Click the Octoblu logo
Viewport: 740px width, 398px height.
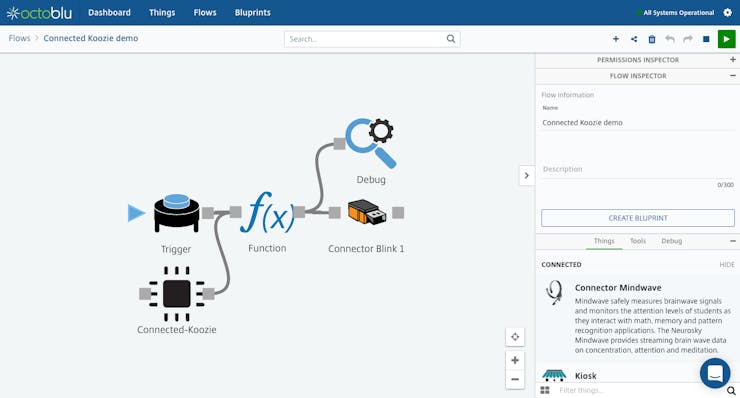[39, 13]
